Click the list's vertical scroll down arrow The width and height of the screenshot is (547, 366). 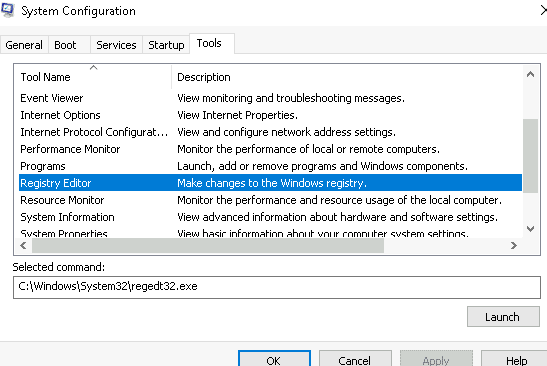530,229
